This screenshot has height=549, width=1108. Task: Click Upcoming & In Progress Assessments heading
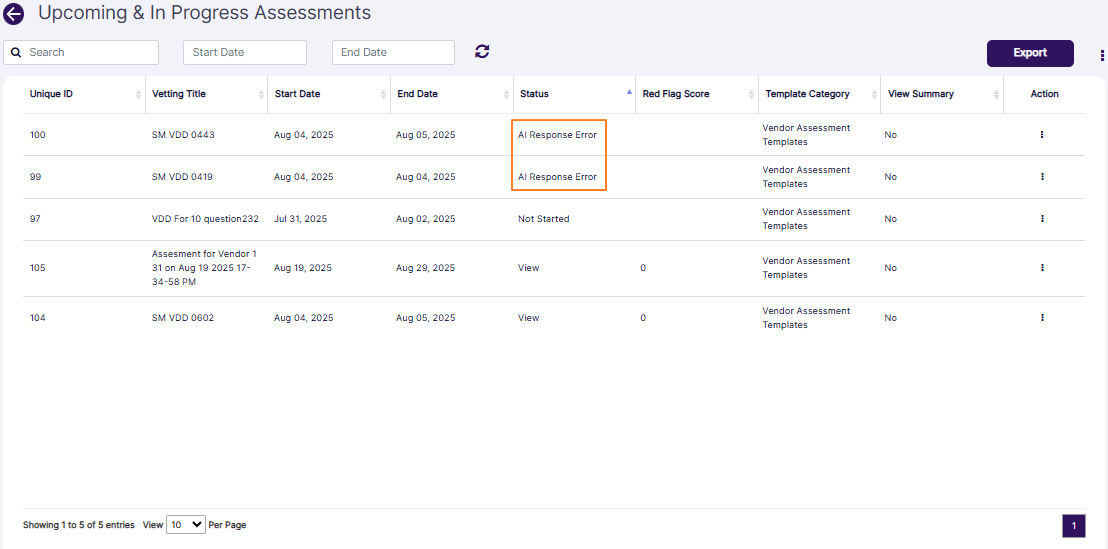click(204, 12)
